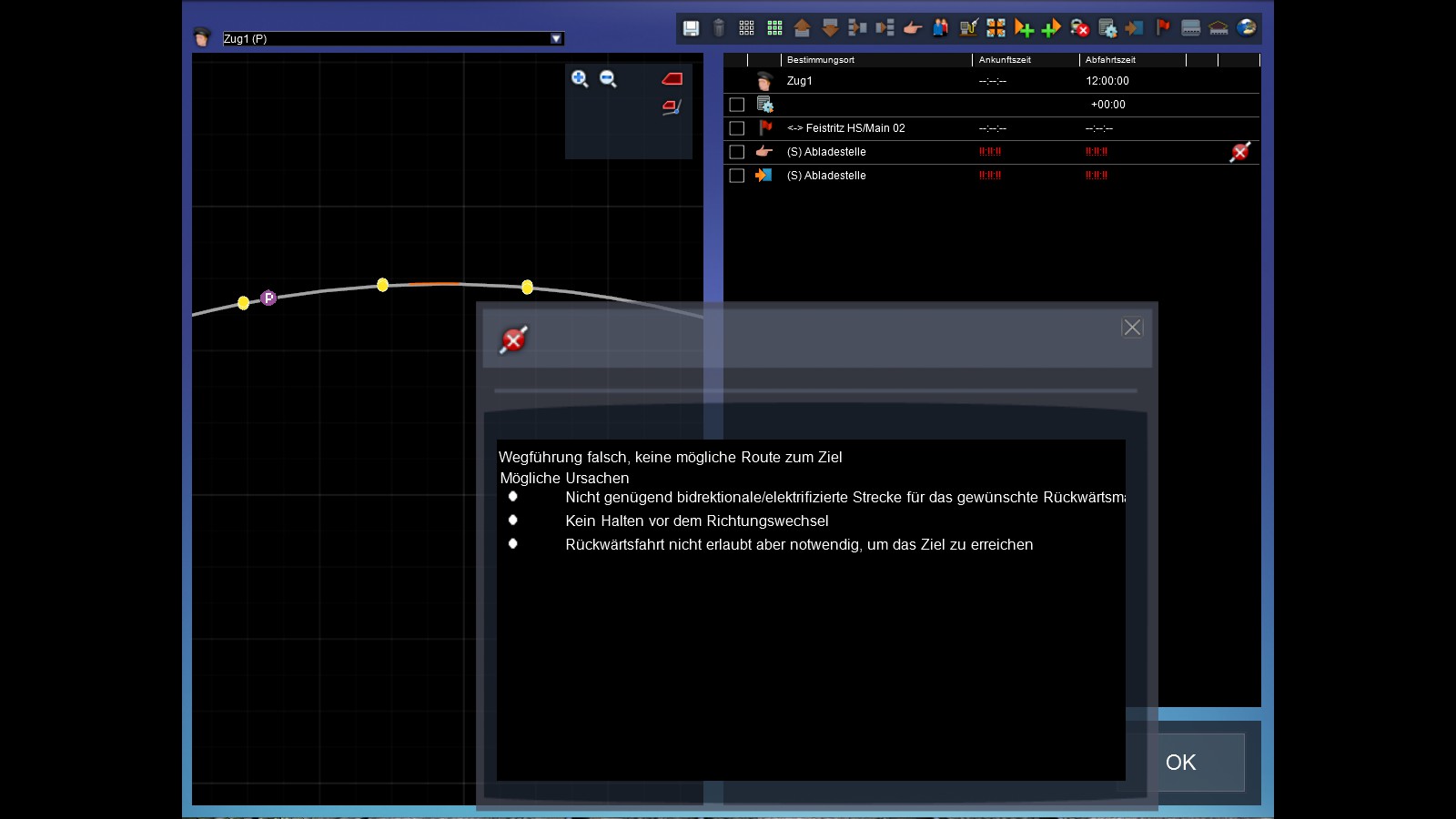Image resolution: width=1456 pixels, height=819 pixels.
Task: Click the grey platform icon in toolbar
Action: point(1191,28)
